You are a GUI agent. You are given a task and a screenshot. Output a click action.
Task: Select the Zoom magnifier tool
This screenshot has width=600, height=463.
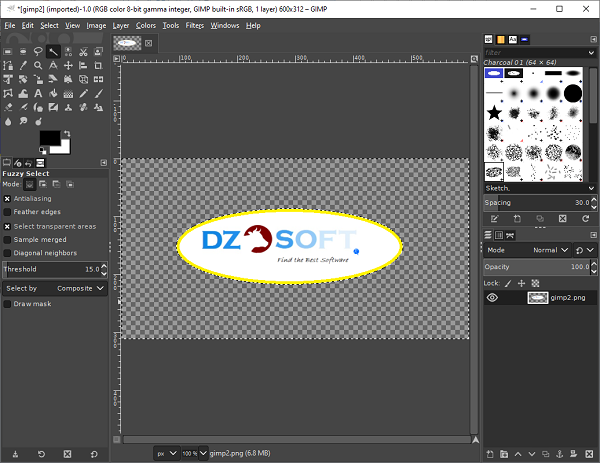(38, 65)
